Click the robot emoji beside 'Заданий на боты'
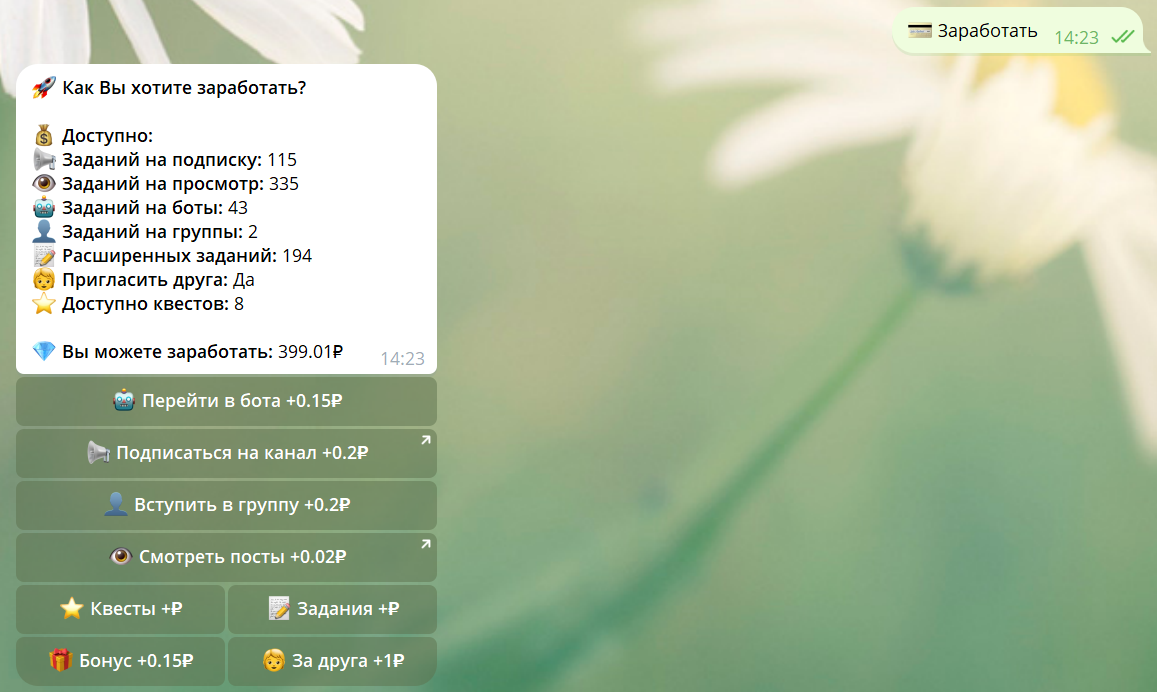The height and width of the screenshot is (692, 1157). 44,208
